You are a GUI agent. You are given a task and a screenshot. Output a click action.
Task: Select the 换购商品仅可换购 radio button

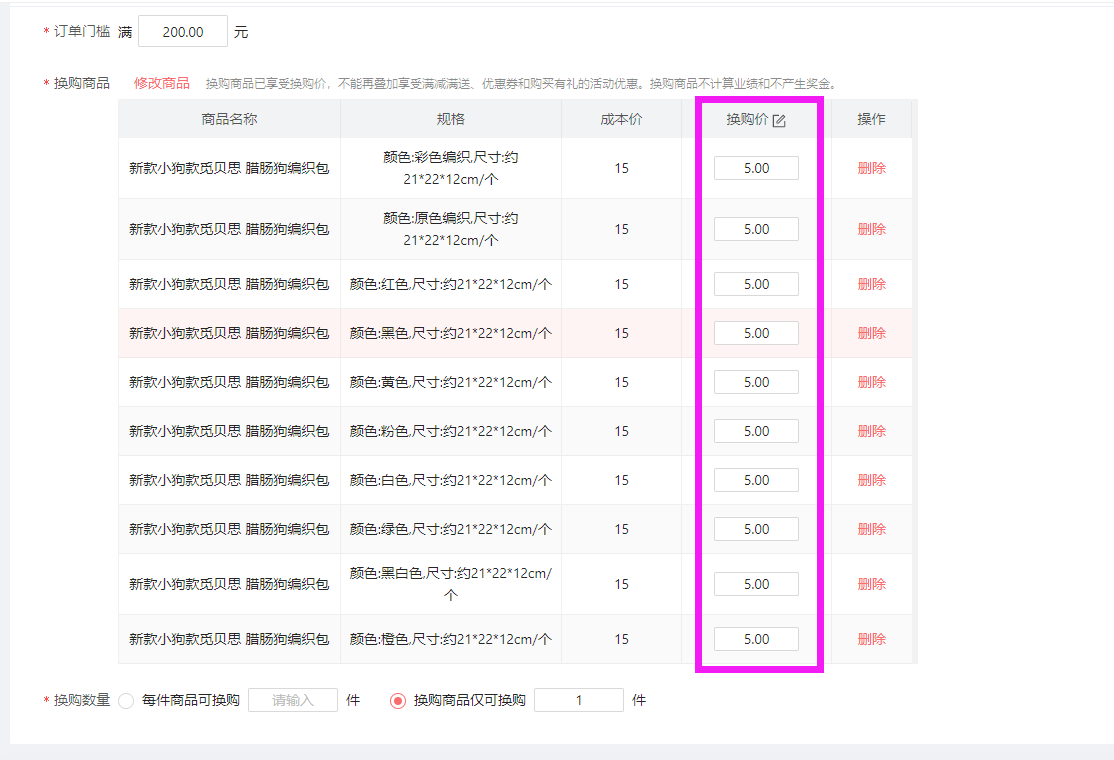(398, 700)
